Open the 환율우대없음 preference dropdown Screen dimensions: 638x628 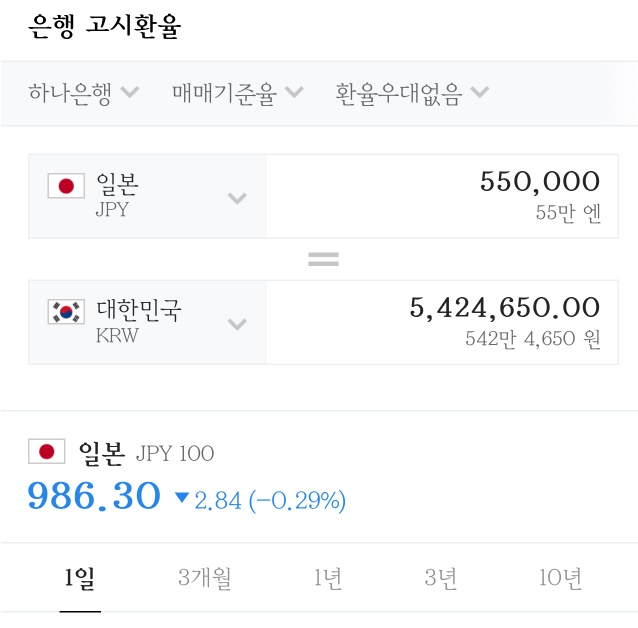(412, 94)
